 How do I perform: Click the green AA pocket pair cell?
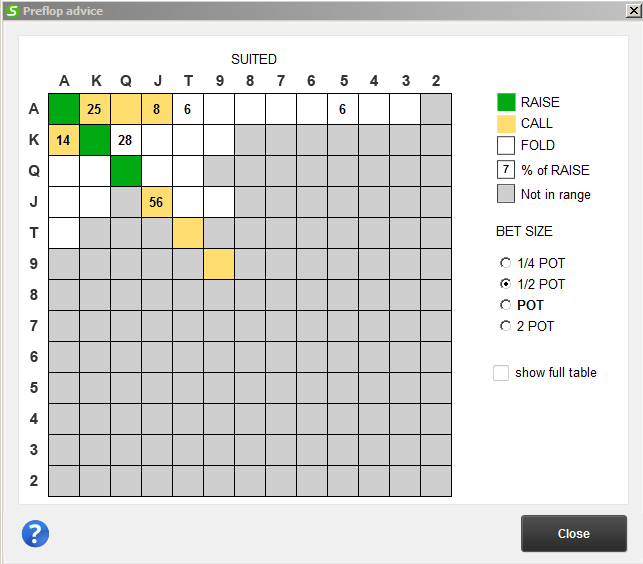64,109
